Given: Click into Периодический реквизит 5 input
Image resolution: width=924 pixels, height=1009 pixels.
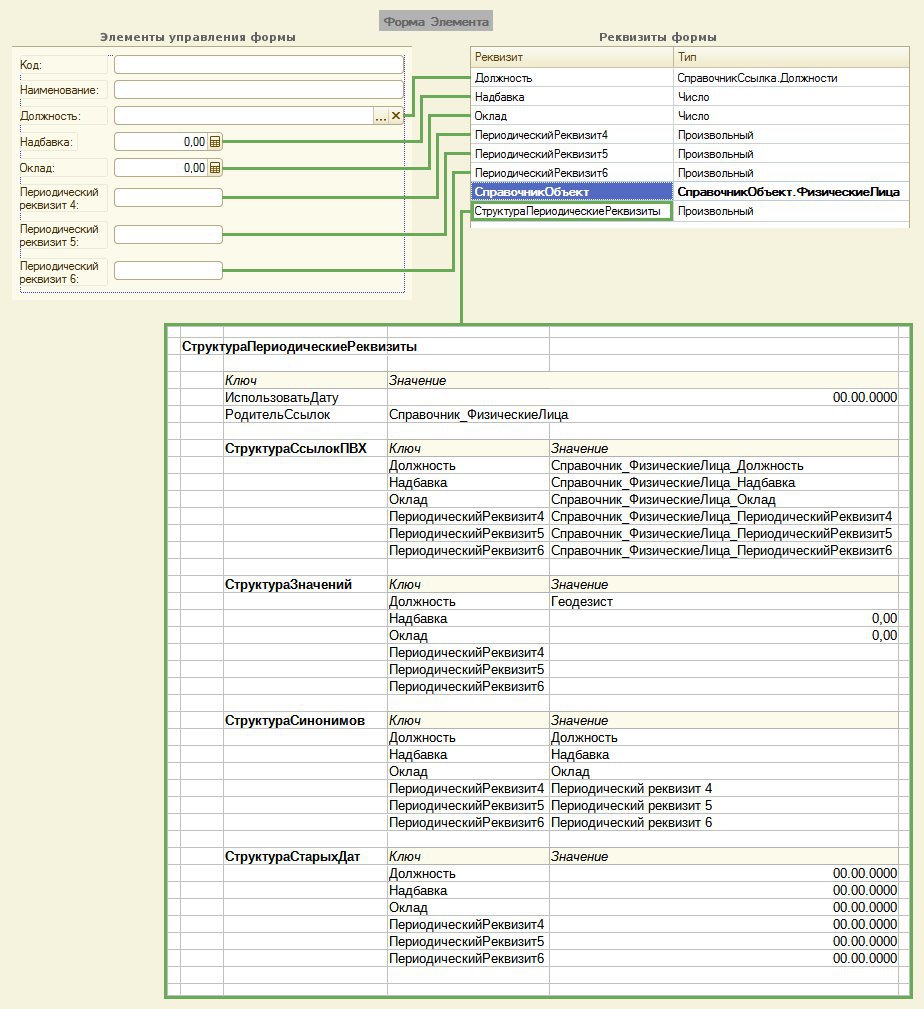Looking at the screenshot, I should (x=168, y=234).
